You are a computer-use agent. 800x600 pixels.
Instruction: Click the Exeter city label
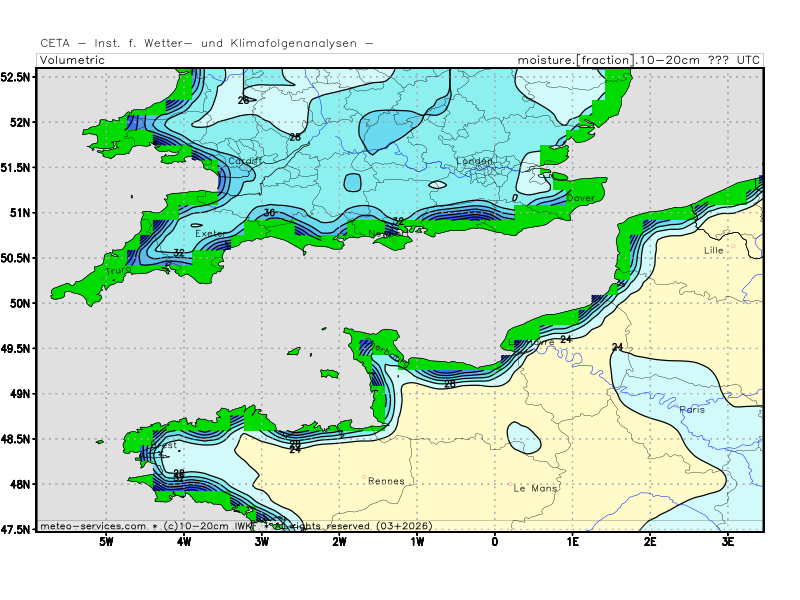[x=211, y=234]
